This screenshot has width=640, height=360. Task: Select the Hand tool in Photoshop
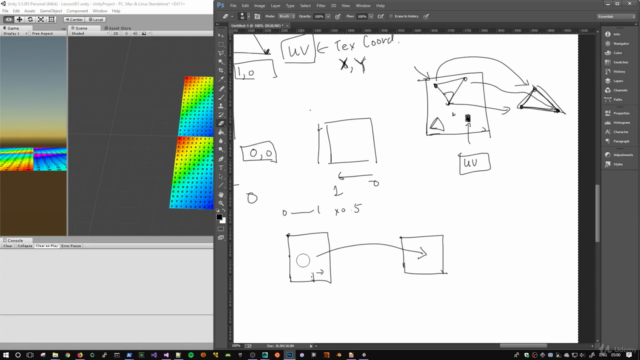point(221,195)
